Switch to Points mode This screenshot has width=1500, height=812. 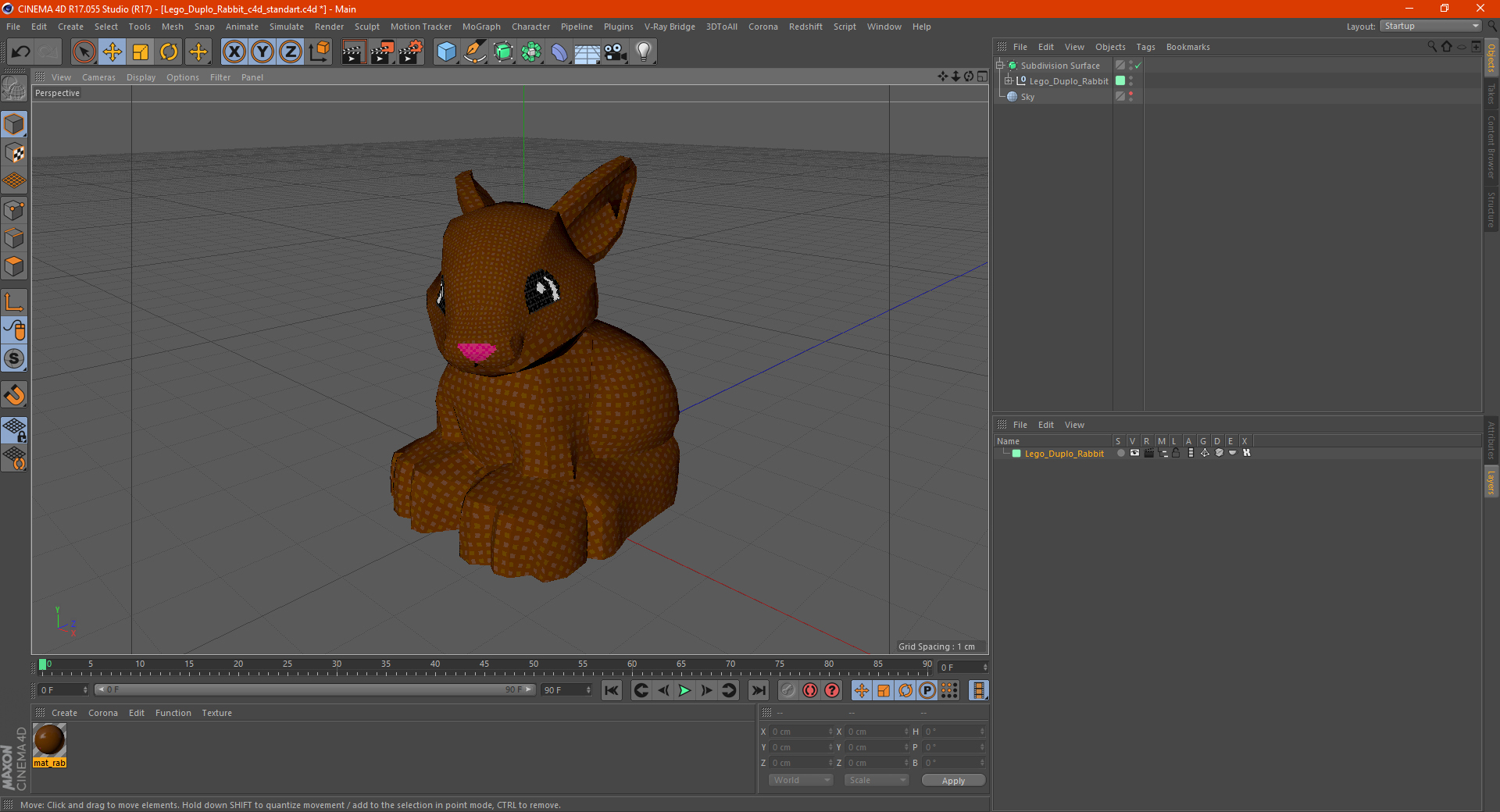[14, 210]
